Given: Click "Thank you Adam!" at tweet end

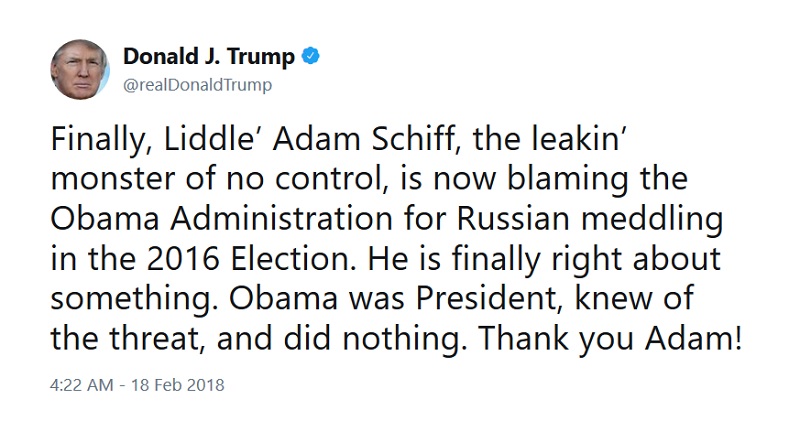Looking at the screenshot, I should (610, 338).
